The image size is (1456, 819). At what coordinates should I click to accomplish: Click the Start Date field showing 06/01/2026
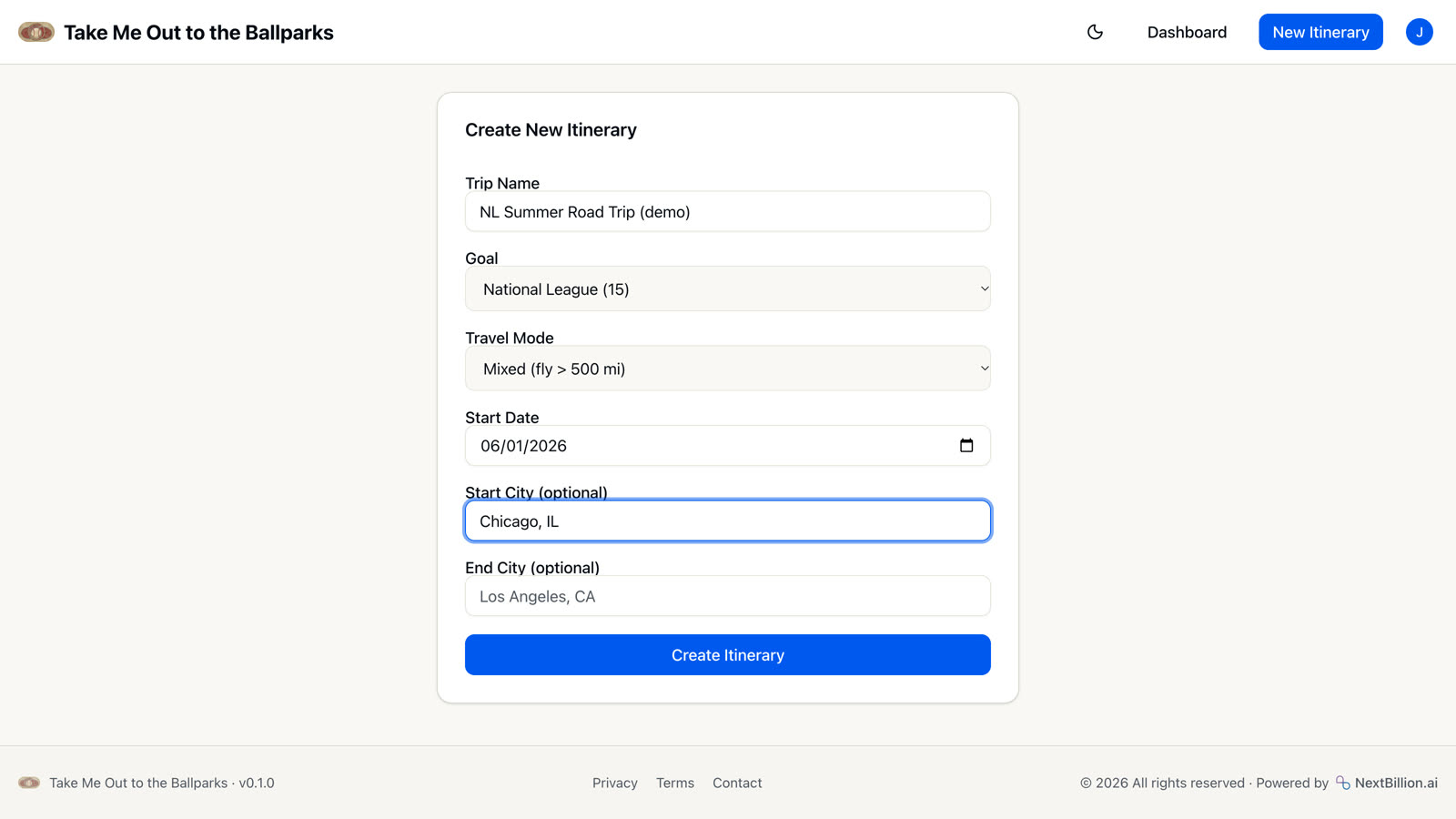pyautogui.click(x=728, y=446)
